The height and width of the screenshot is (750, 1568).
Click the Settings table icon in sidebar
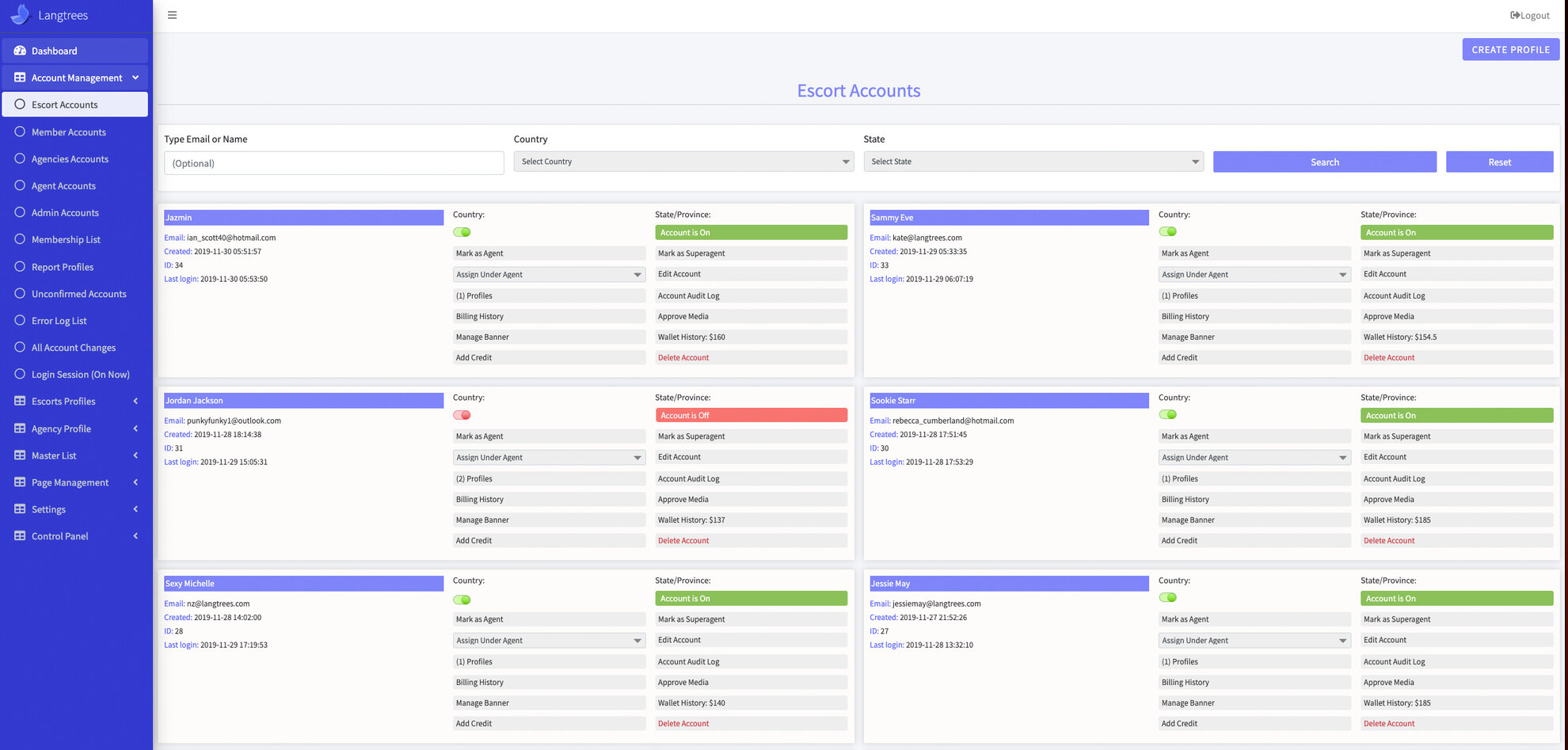point(20,509)
